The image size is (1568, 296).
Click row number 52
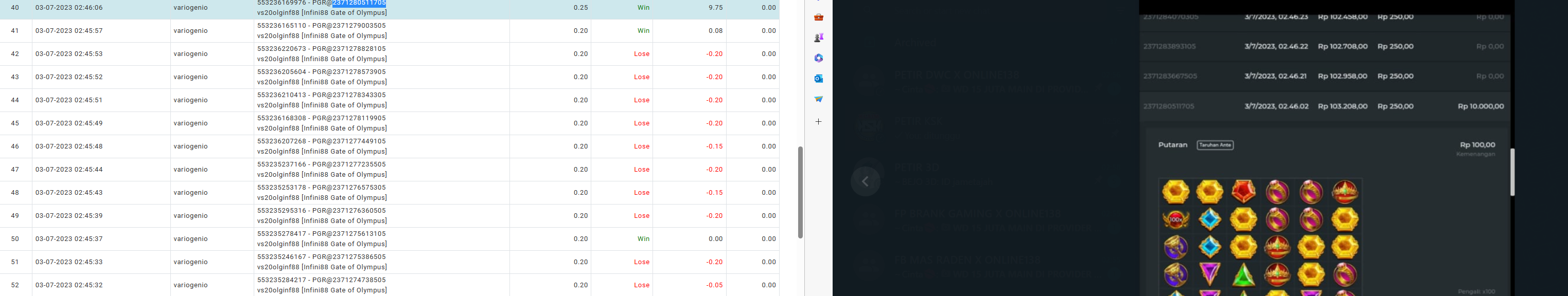click(15, 285)
